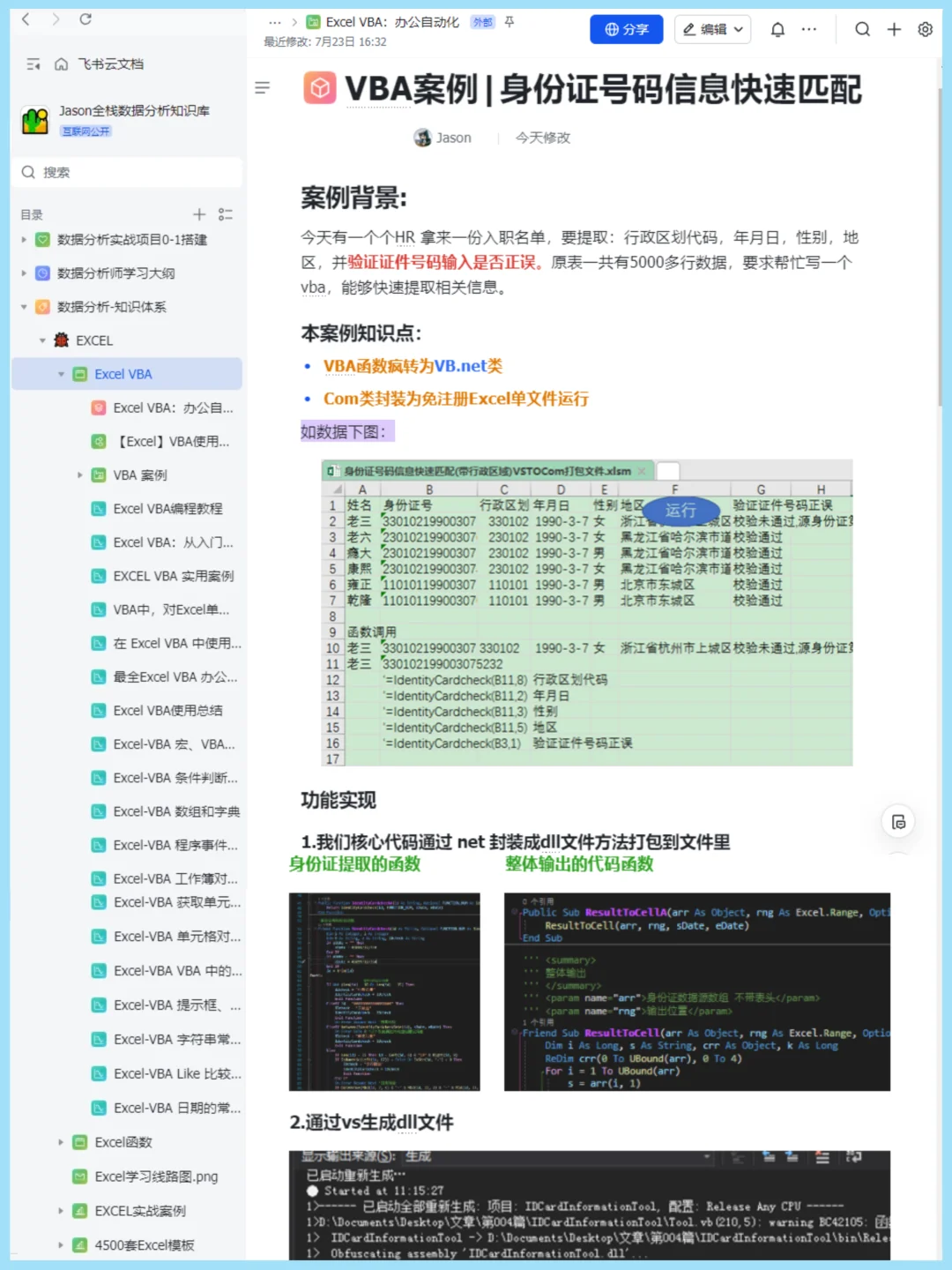
Task: Click the add icon next to 目录
Action: pos(199,213)
